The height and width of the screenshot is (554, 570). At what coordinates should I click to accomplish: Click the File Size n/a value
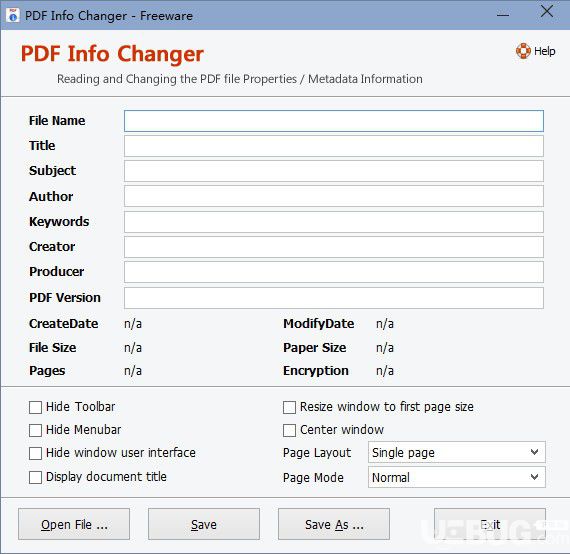point(133,348)
